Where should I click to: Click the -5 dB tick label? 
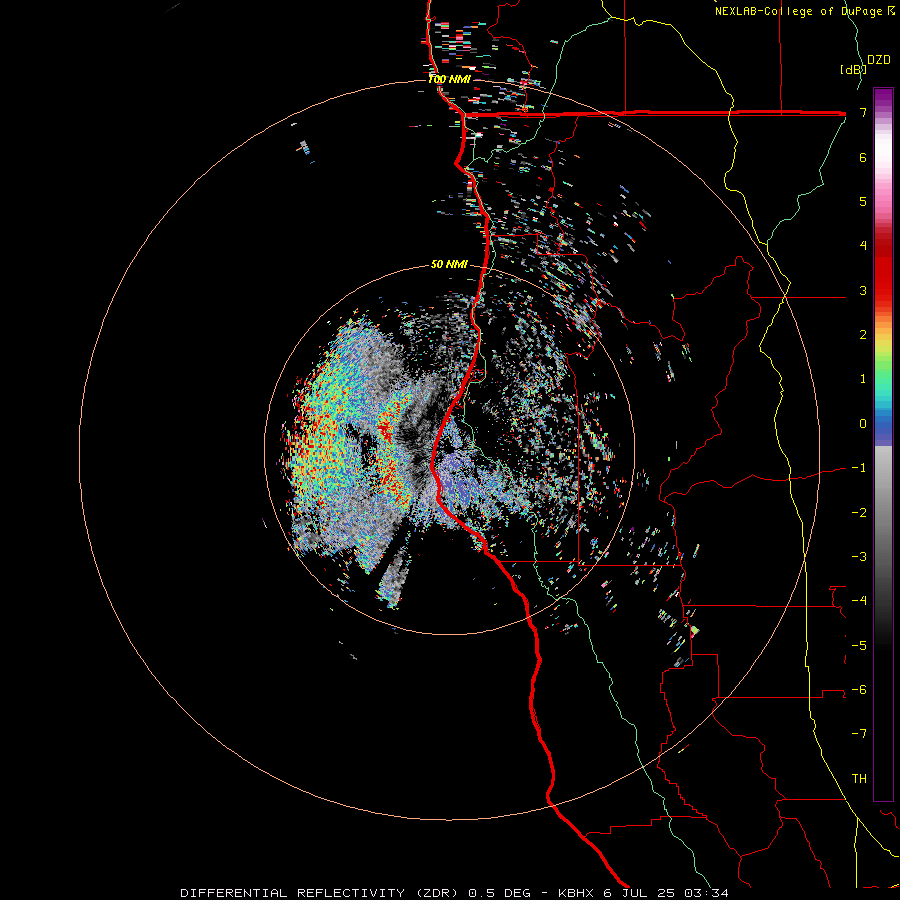[x=859, y=646]
